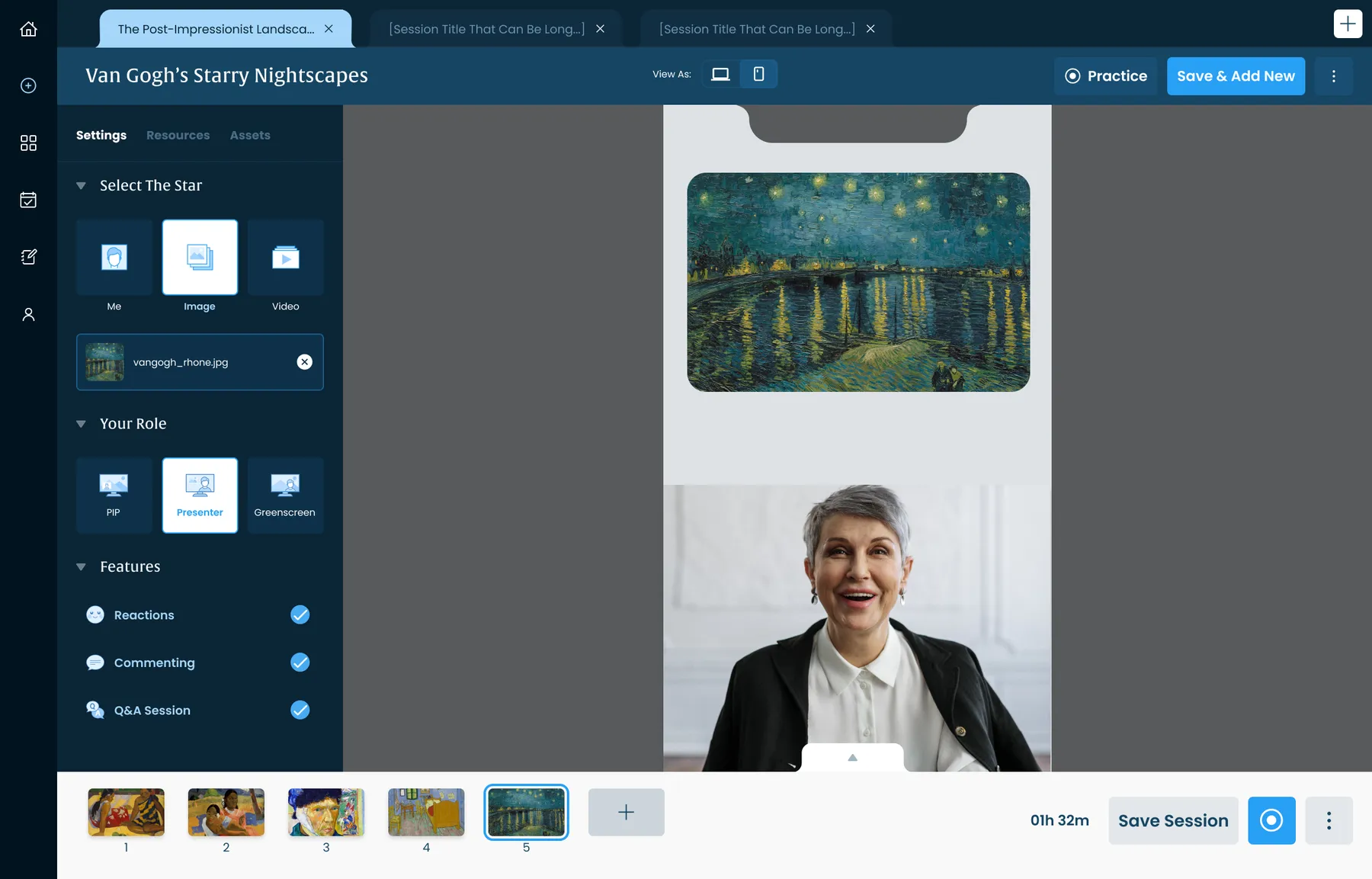Choose the PIP role

point(114,495)
